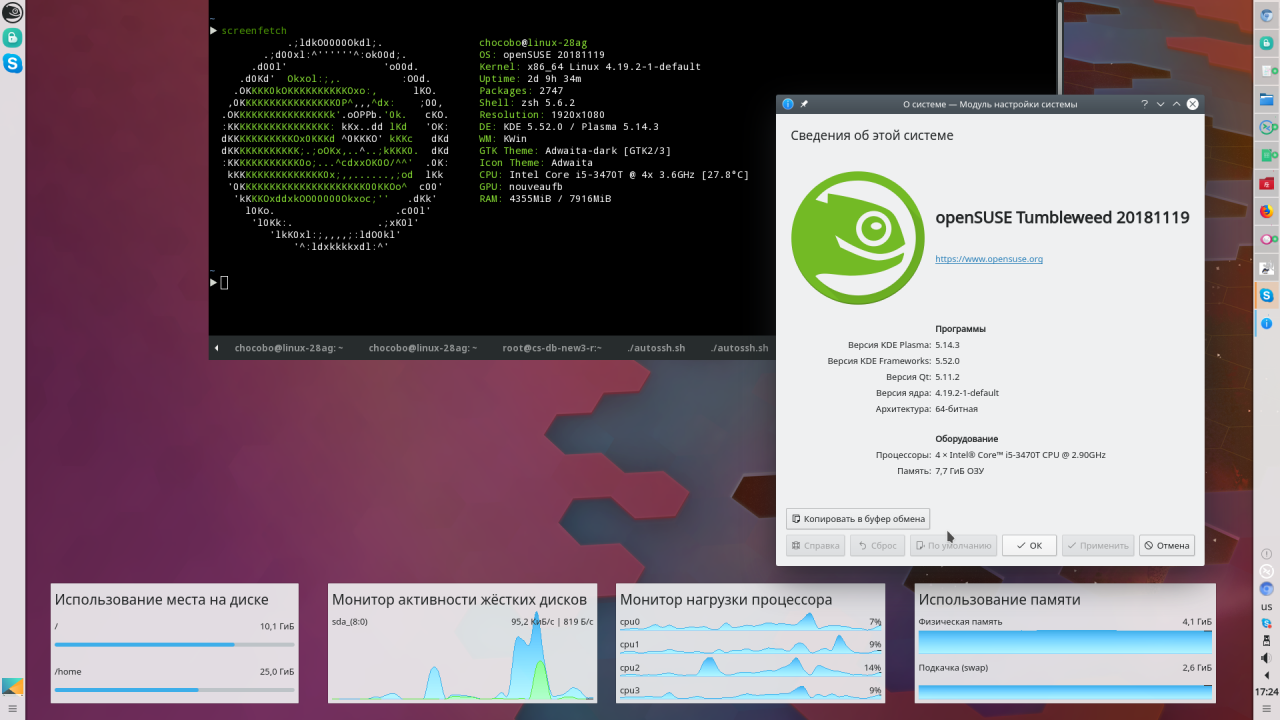This screenshot has width=1280, height=720.
Task: Open pink circle app launcher in right panel
Action: (1266, 239)
